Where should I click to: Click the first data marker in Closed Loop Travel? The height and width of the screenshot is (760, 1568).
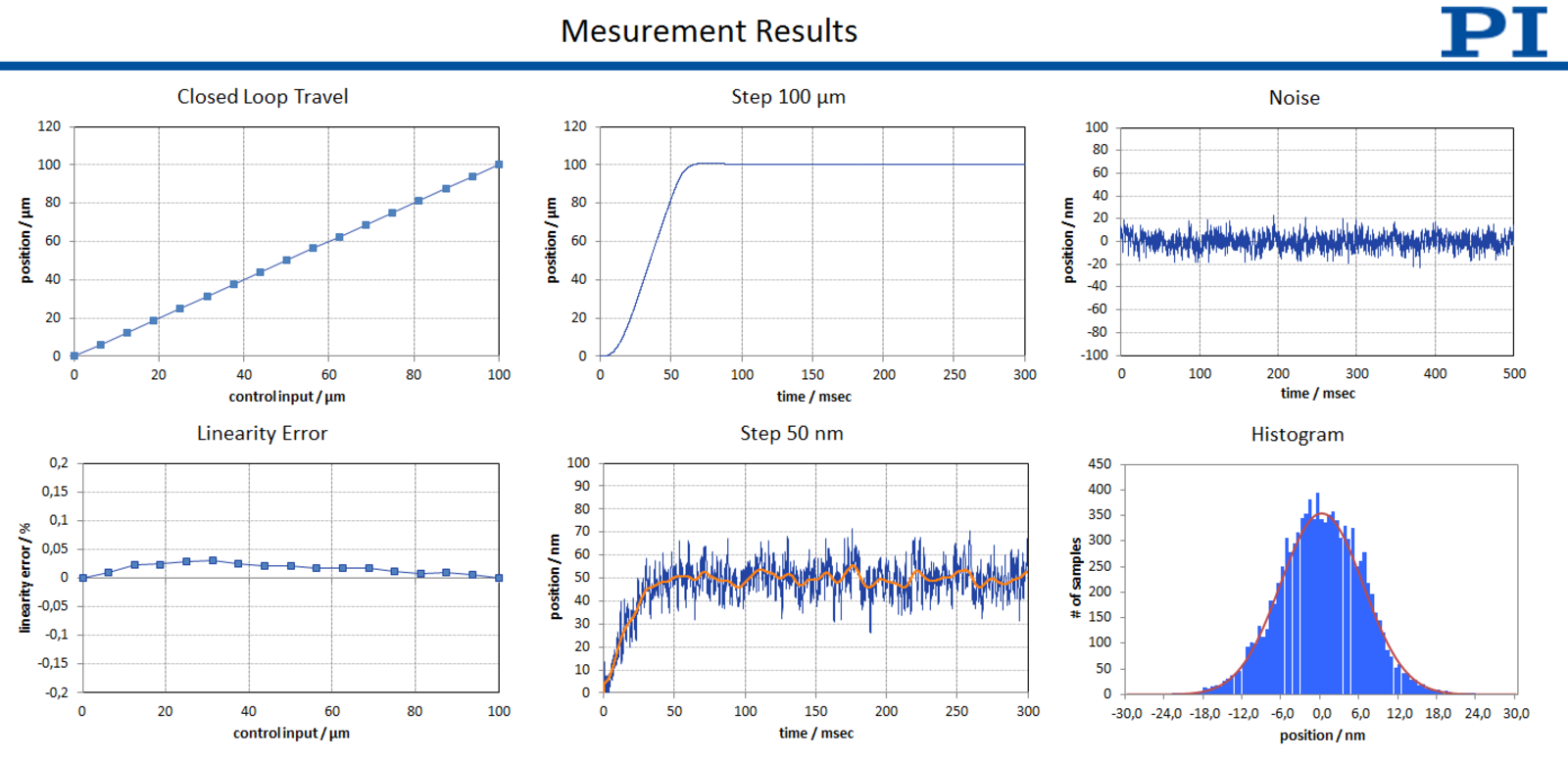[x=74, y=356]
